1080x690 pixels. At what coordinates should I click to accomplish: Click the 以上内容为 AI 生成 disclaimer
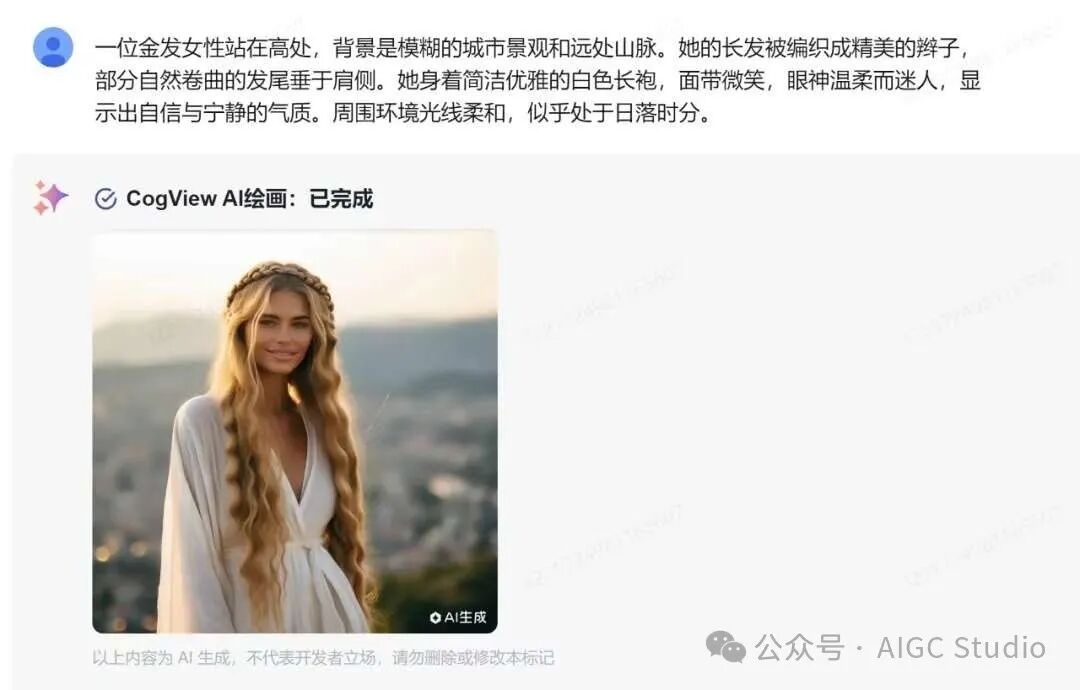point(161,658)
